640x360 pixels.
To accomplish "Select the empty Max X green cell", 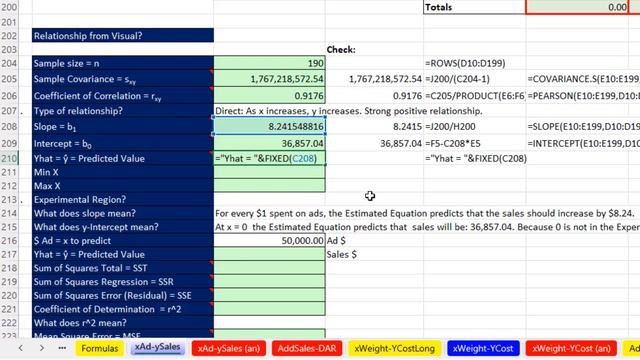I will point(269,186).
